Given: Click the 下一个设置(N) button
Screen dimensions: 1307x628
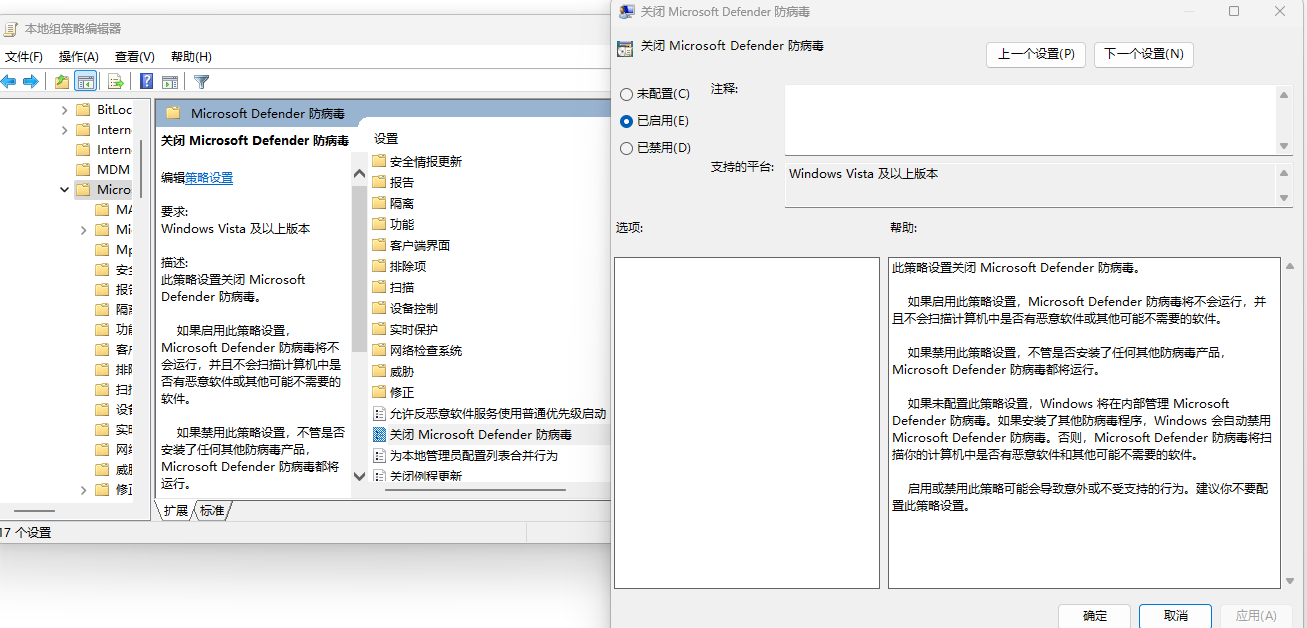Looking at the screenshot, I should [1144, 54].
